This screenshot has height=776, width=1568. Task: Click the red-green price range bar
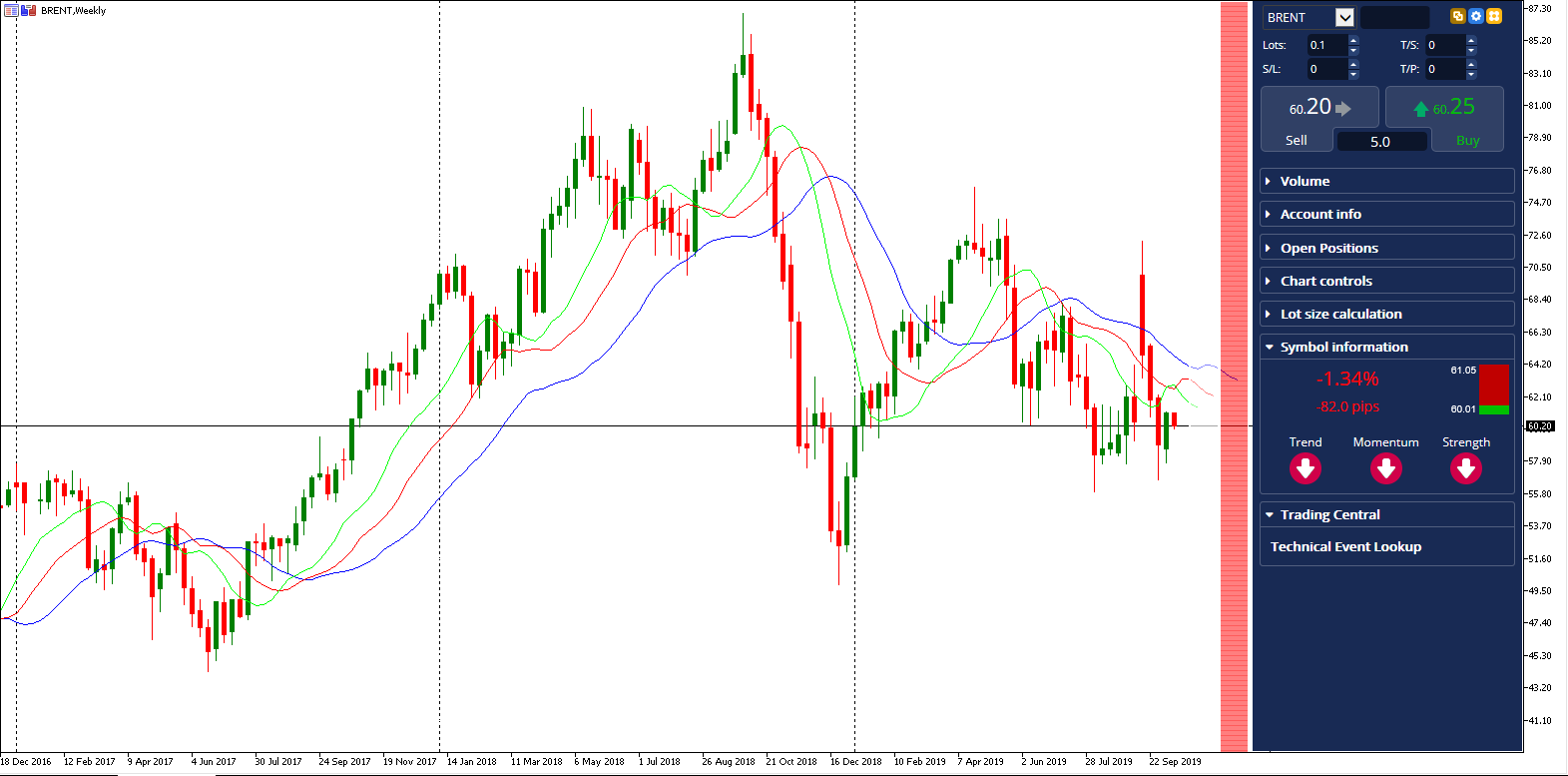[x=1494, y=389]
